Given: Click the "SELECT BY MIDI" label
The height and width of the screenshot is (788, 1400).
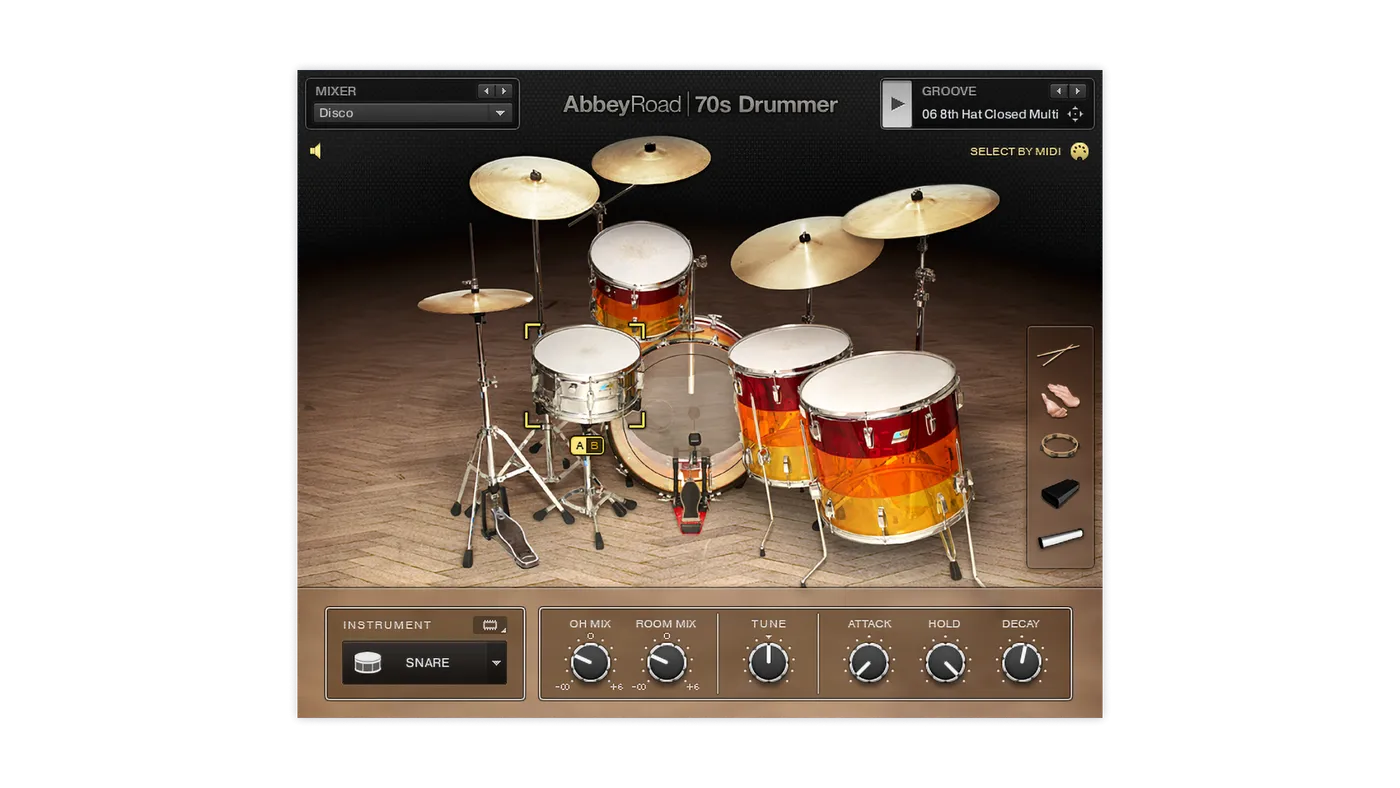Looking at the screenshot, I should click(x=1015, y=152).
